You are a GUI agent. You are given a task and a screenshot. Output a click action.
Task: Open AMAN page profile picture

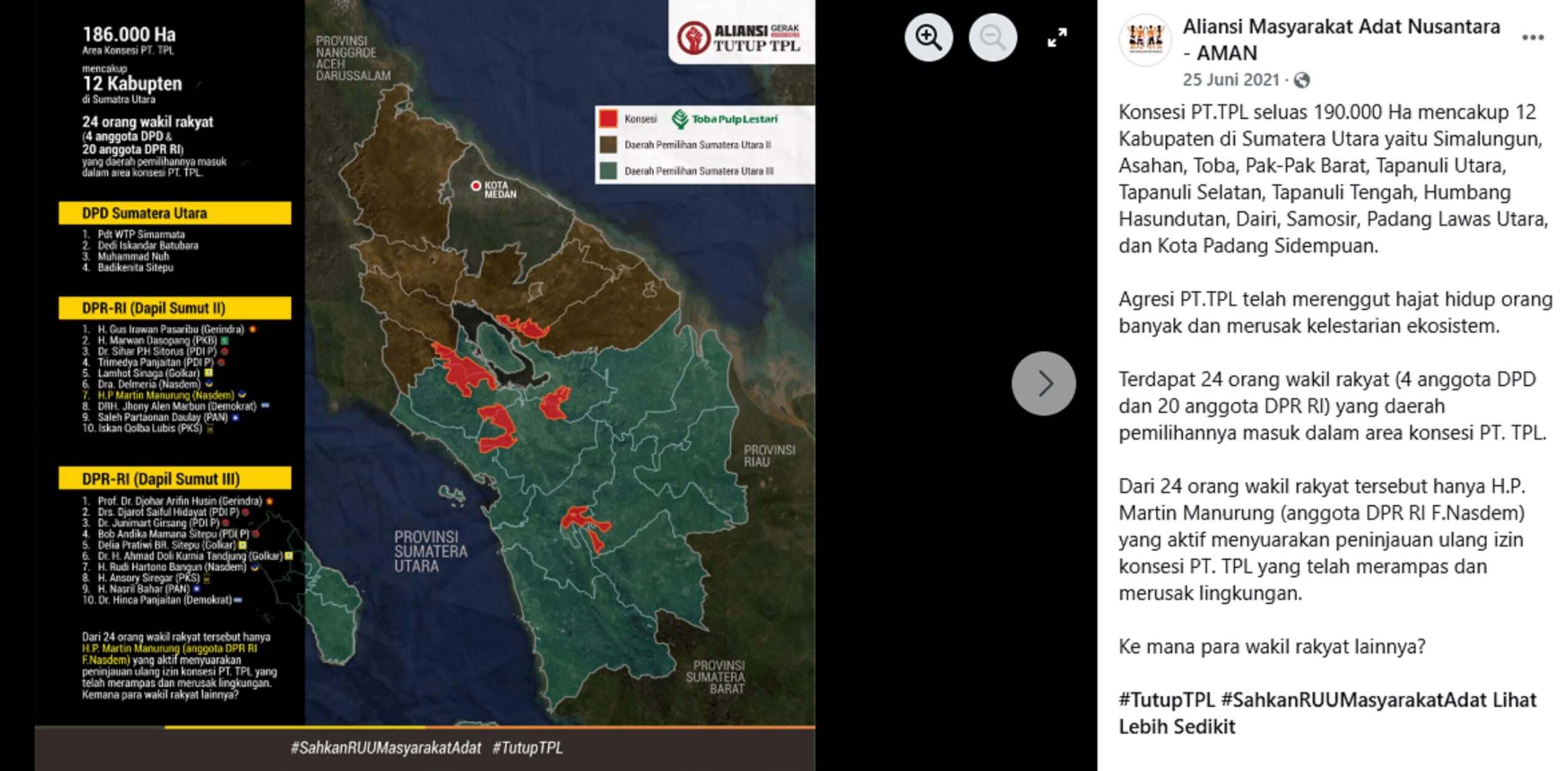click(x=1144, y=39)
